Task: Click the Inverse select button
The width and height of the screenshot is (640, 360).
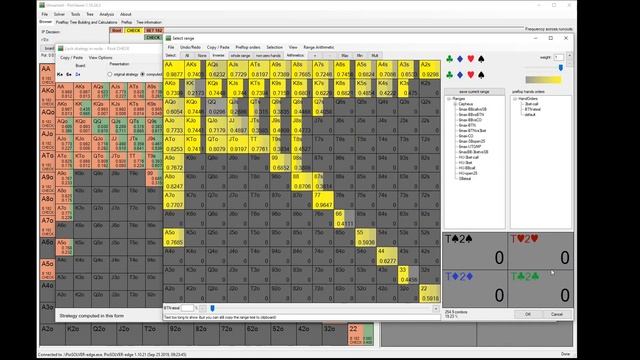Action: coord(218,56)
